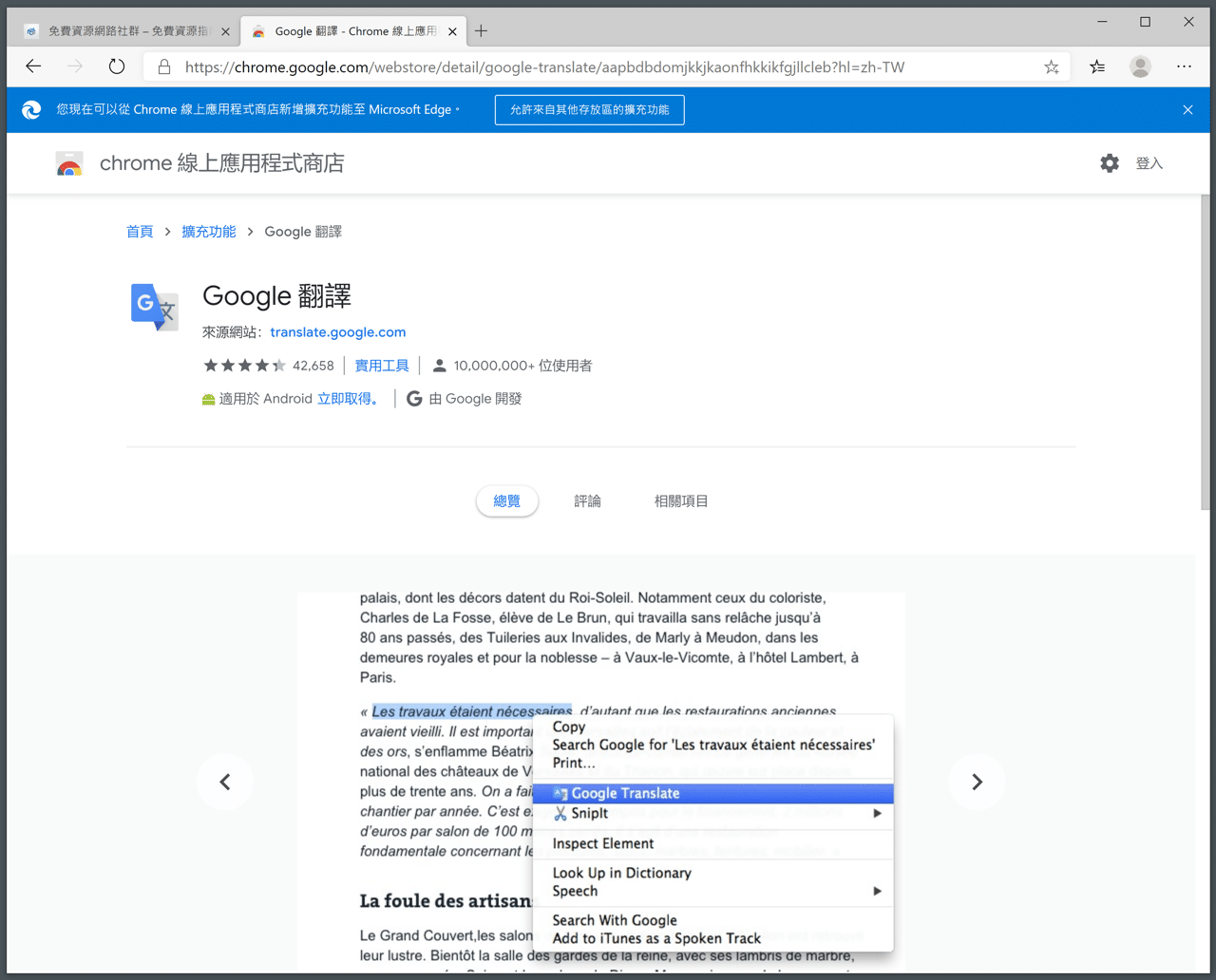Open the 實用工具 category link
1216x980 pixels.
point(382,366)
